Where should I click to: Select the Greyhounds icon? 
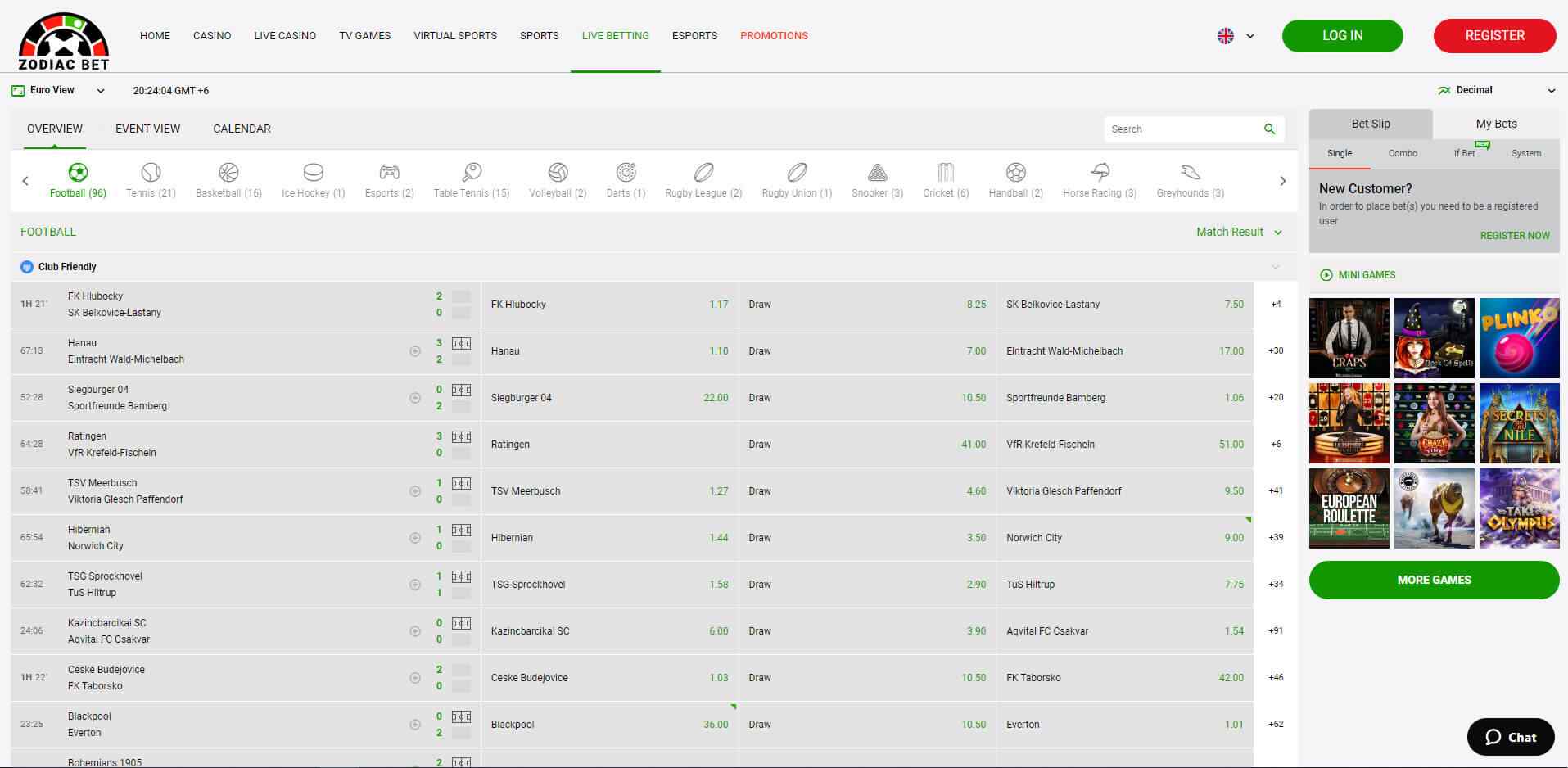(x=1191, y=172)
